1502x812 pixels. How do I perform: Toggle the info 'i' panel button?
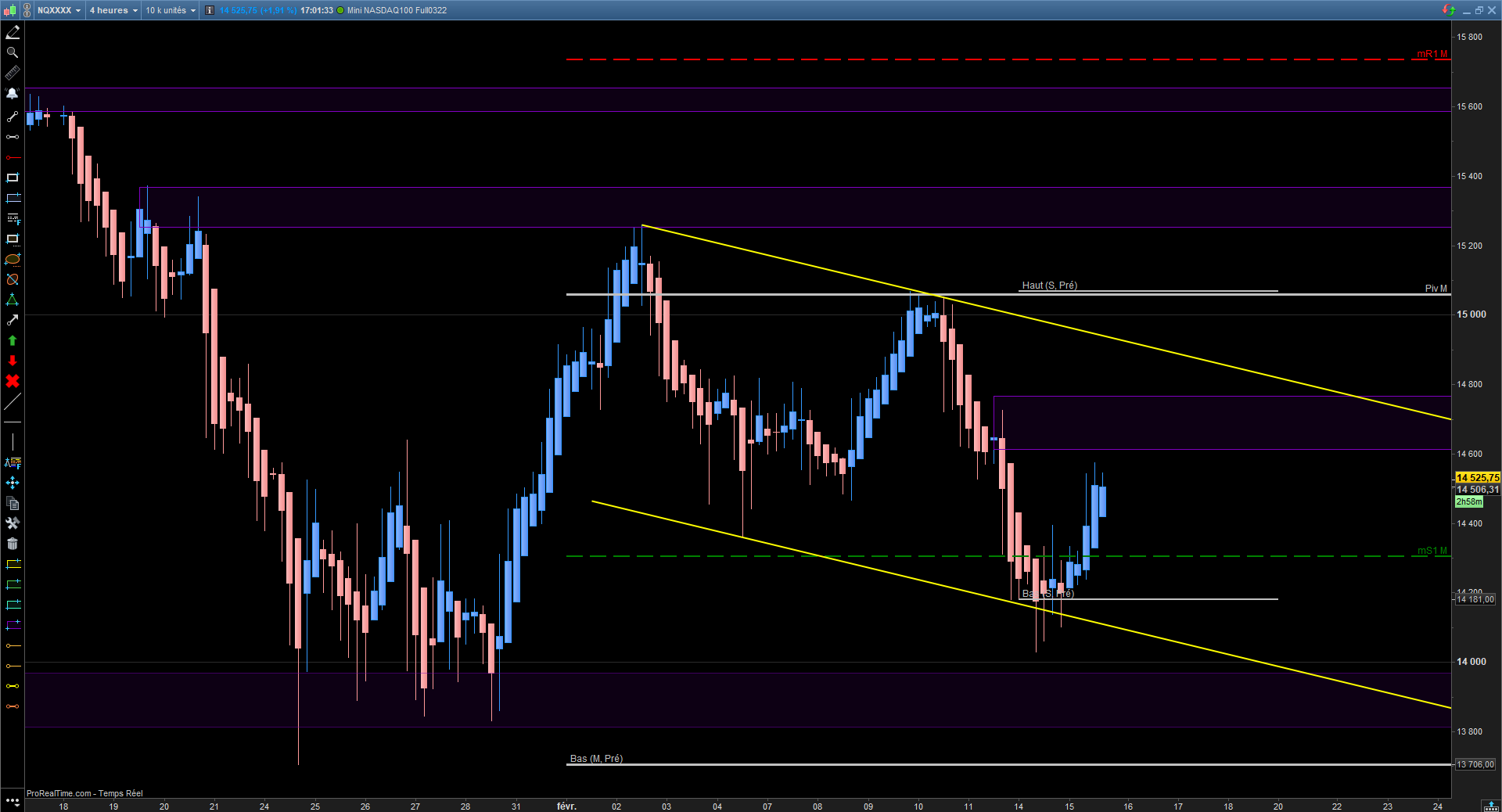(x=209, y=10)
